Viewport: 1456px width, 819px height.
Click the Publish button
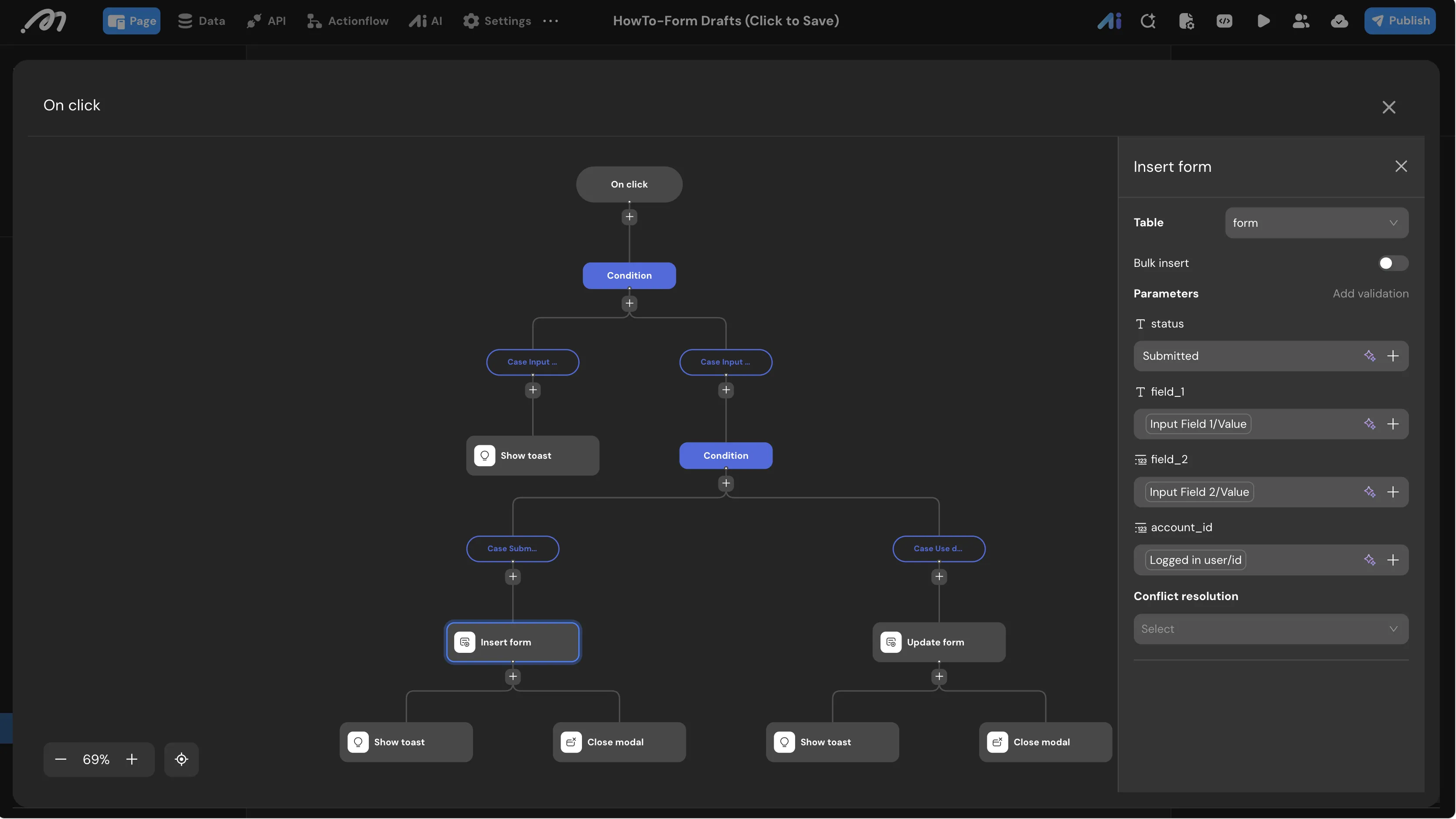(1400, 21)
